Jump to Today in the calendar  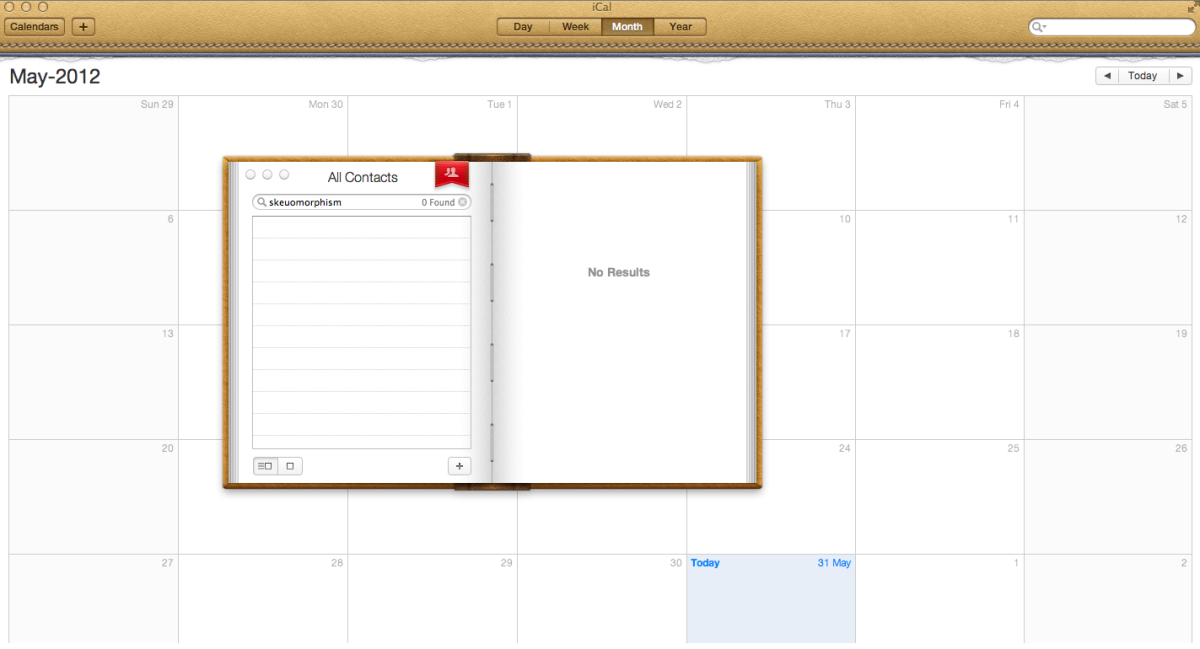1142,76
